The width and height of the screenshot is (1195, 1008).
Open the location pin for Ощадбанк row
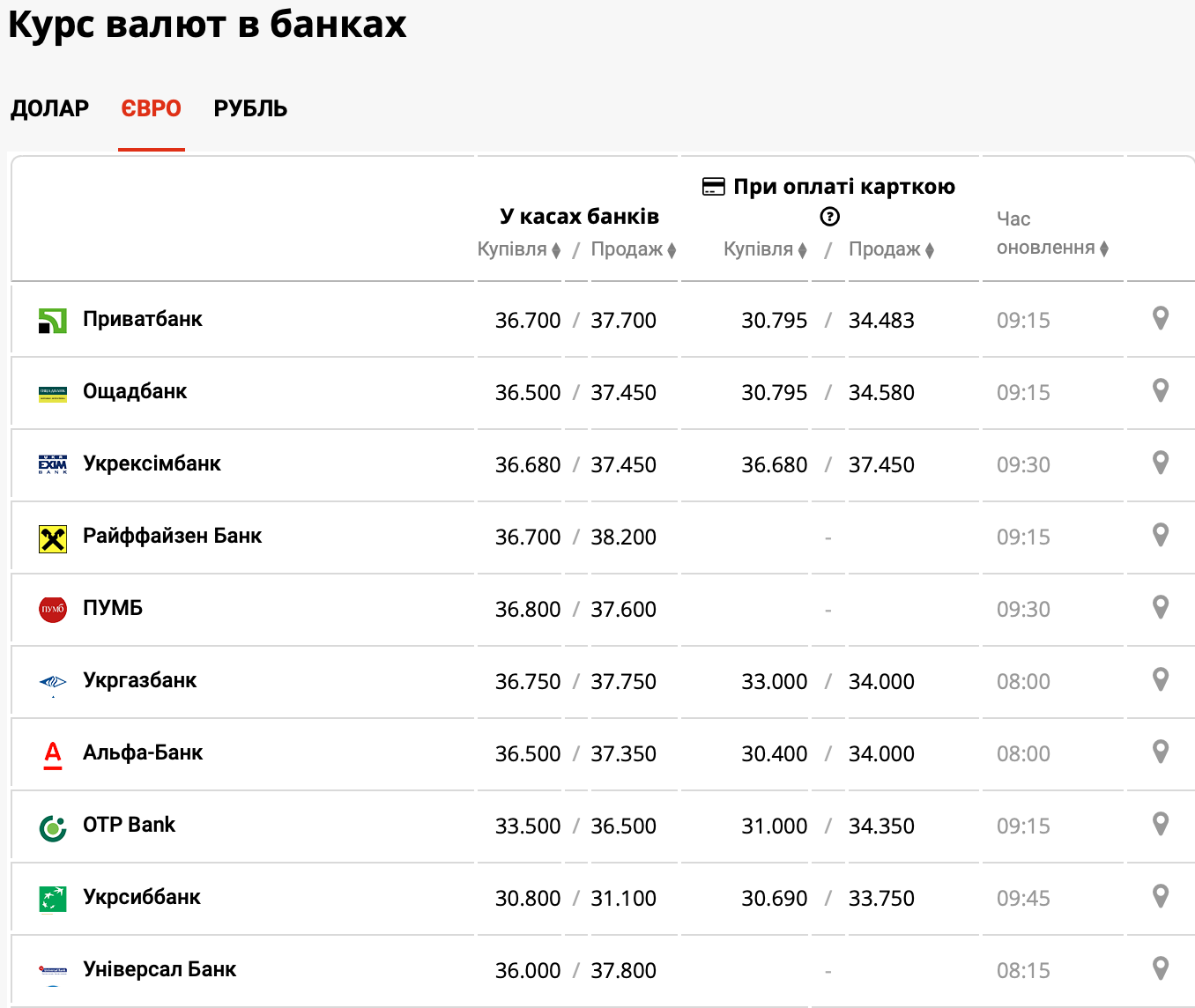(1161, 390)
